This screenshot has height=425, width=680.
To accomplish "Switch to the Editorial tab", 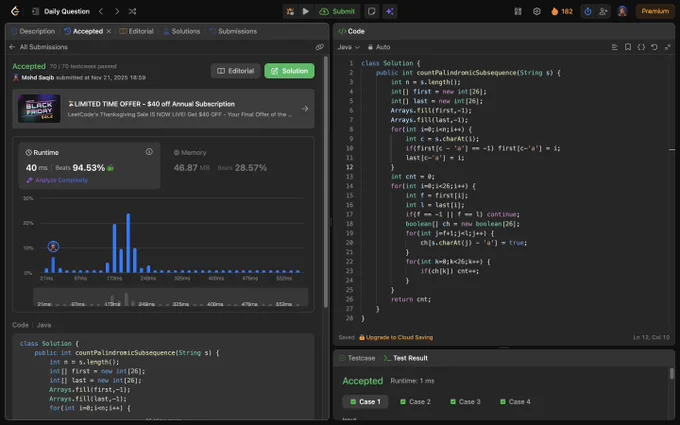I will (137, 31).
